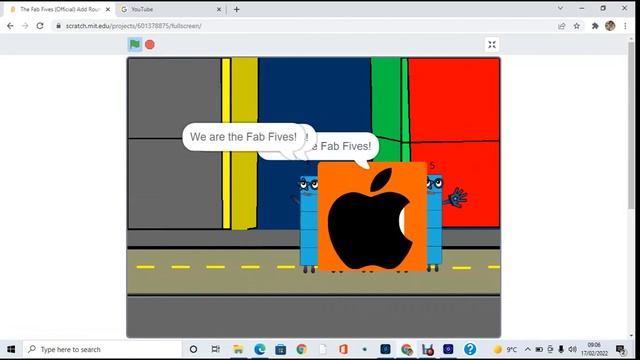The width and height of the screenshot is (640, 360).
Task: Open the weather widget showing 9°C
Action: [505, 349]
